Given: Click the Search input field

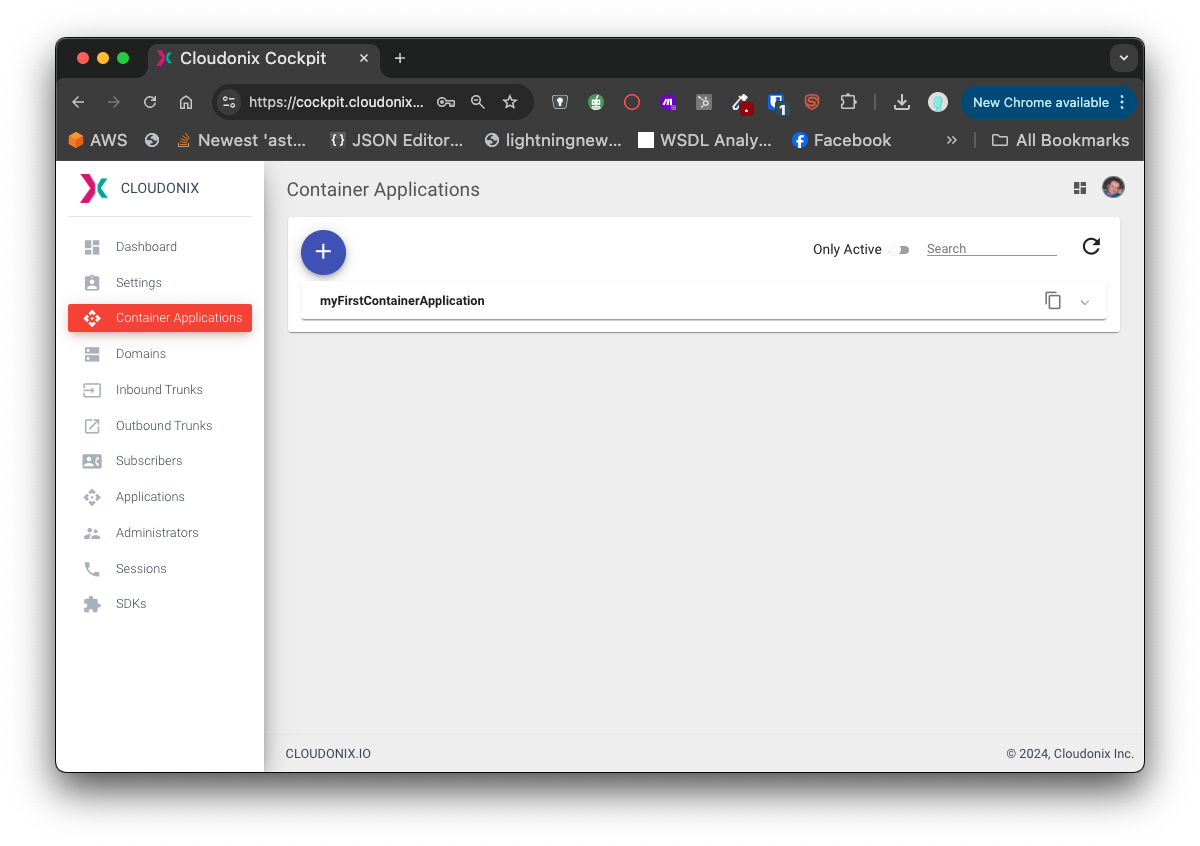Looking at the screenshot, I should pos(990,249).
